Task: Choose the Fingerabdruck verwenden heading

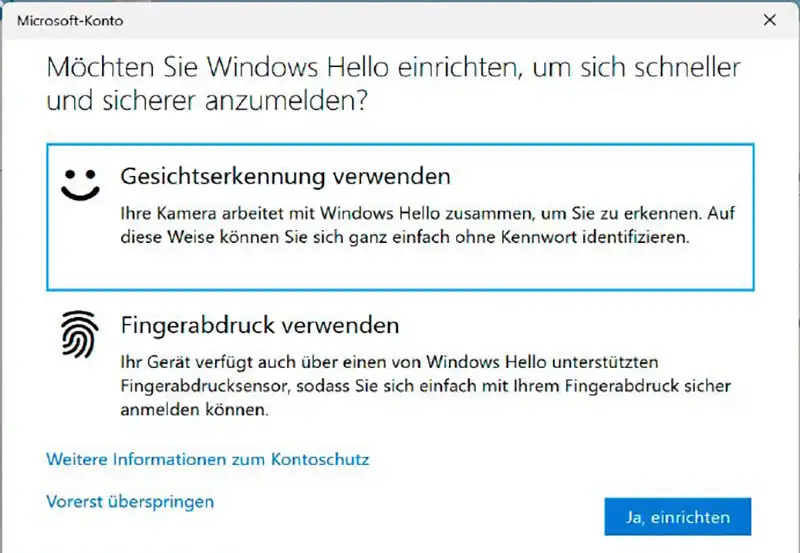Action: pyautogui.click(x=260, y=325)
